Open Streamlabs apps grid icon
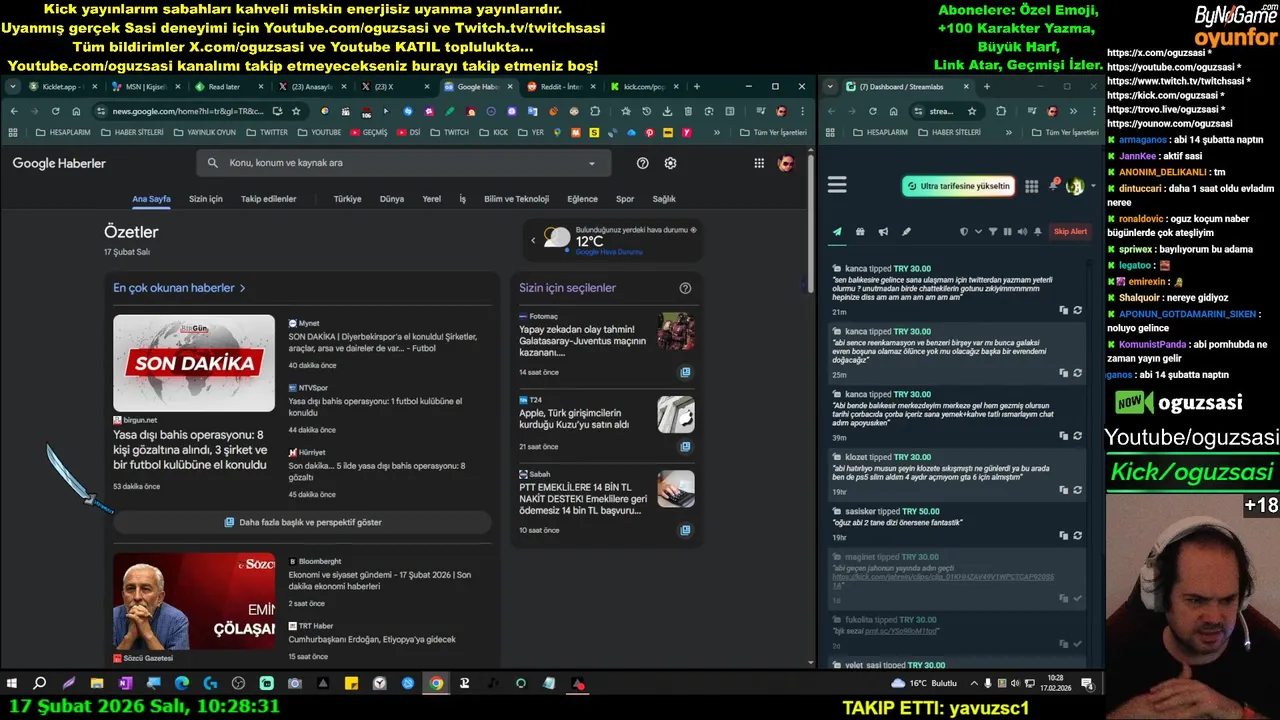Viewport: 1280px width, 720px height. click(x=1031, y=186)
